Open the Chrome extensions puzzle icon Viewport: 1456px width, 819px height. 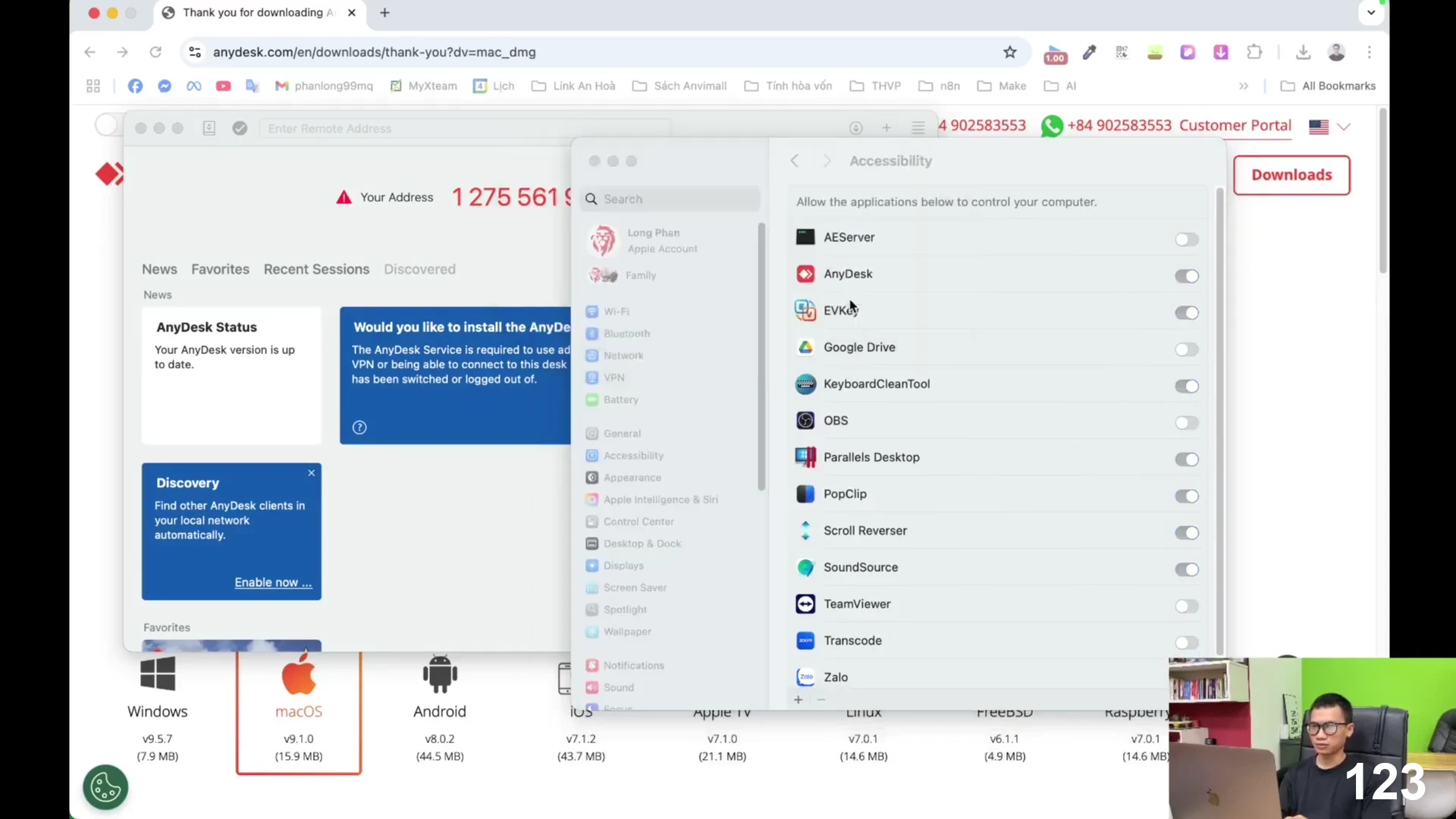(1254, 52)
